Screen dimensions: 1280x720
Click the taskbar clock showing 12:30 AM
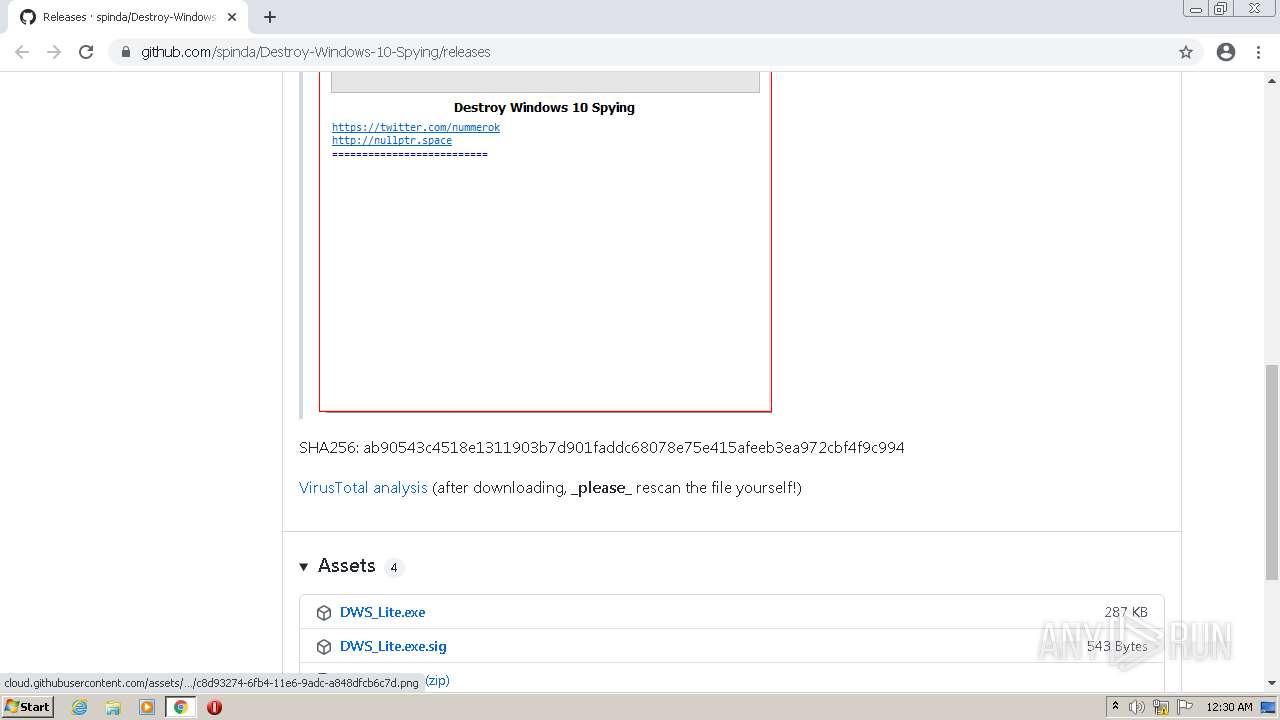point(1229,707)
